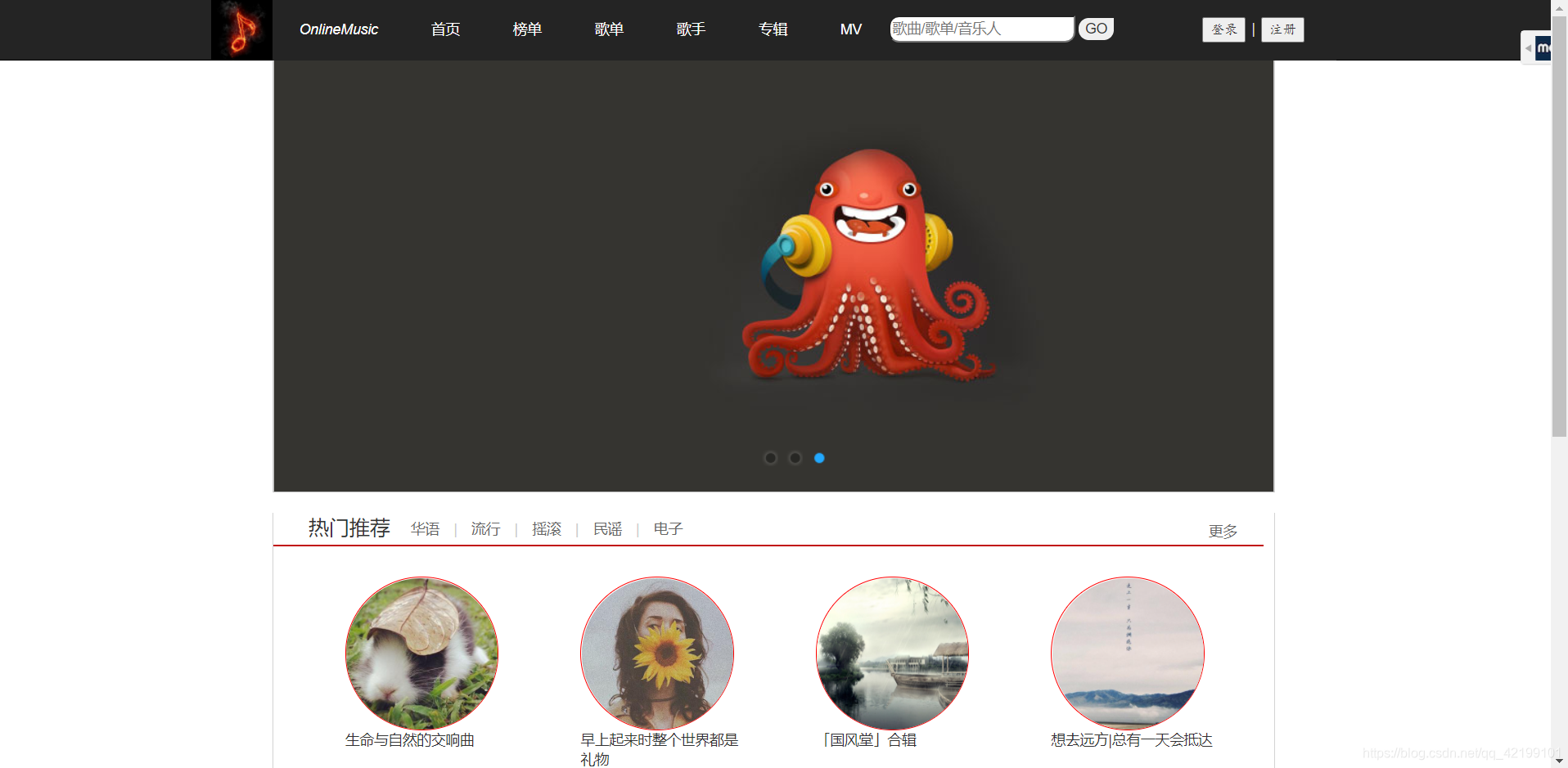Click the GO search button
1568x768 pixels.
coord(1095,28)
